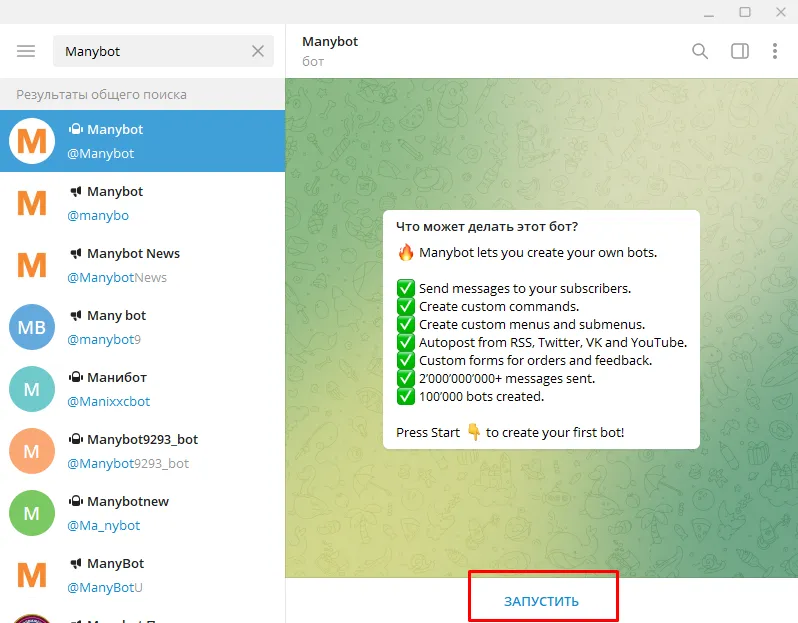Select the @Manybot bot search result
The image size is (798, 623).
pyautogui.click(x=142, y=141)
